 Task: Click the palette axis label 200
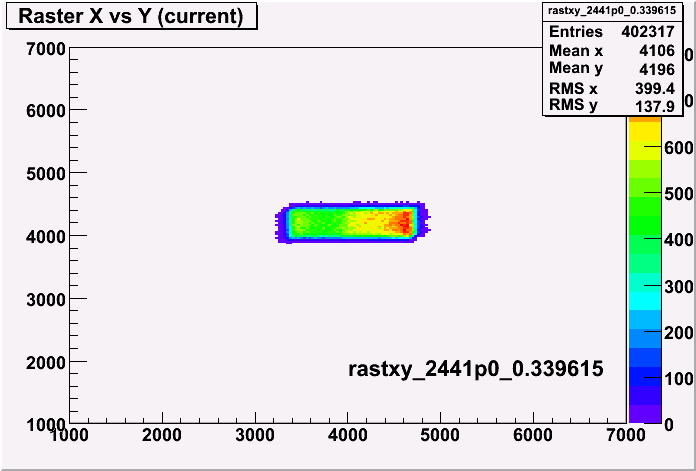680,333
